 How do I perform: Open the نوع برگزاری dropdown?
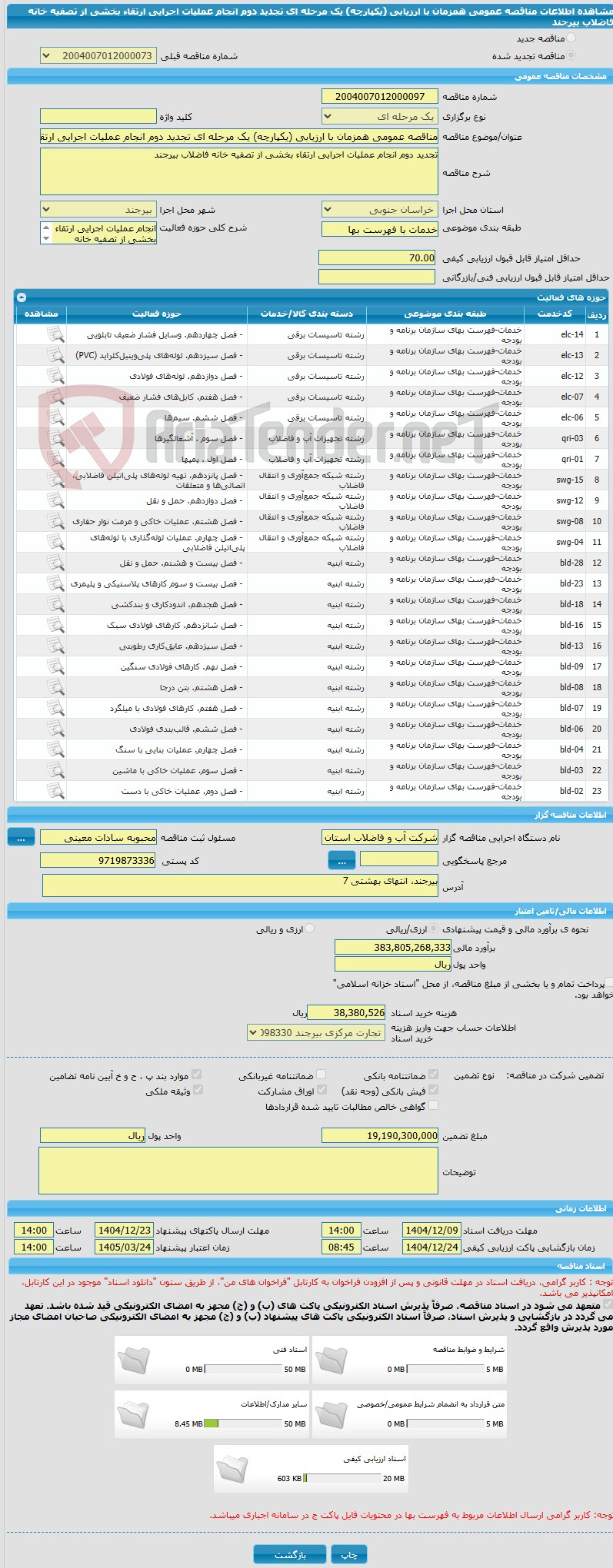[x=380, y=117]
